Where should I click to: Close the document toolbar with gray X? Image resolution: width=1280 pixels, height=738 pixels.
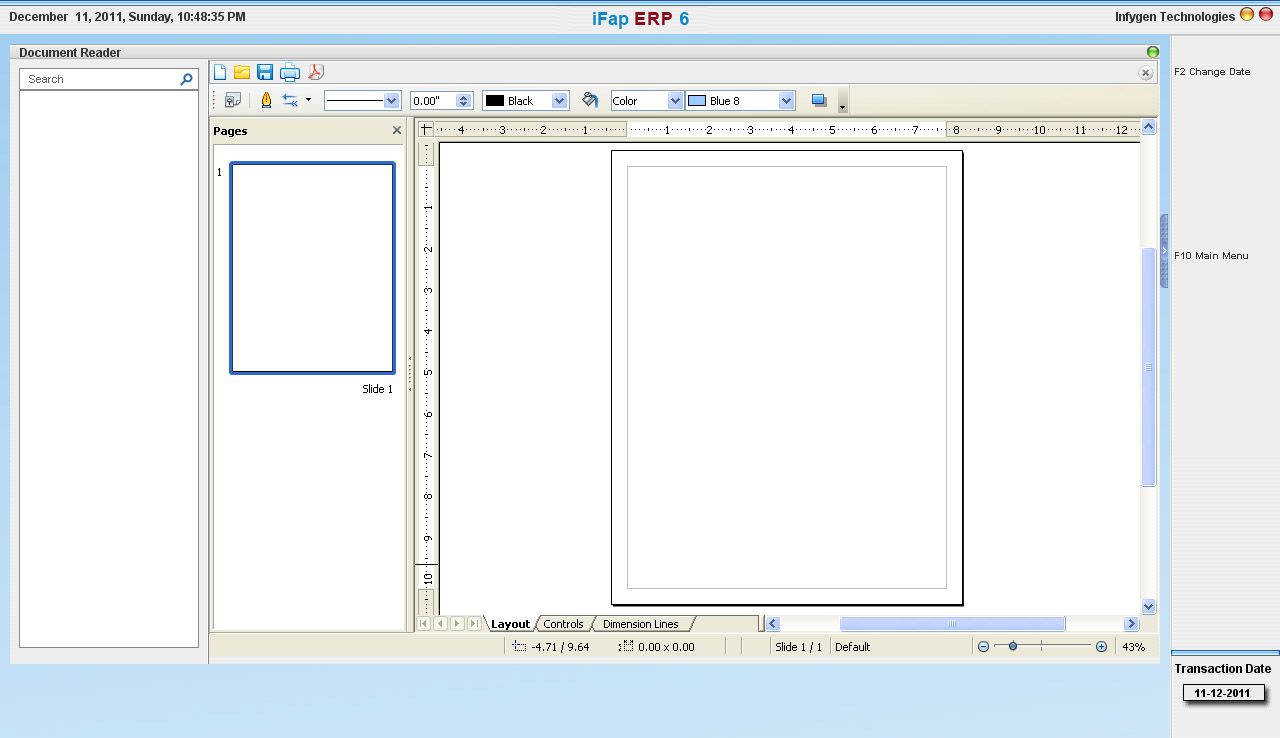[x=1146, y=73]
